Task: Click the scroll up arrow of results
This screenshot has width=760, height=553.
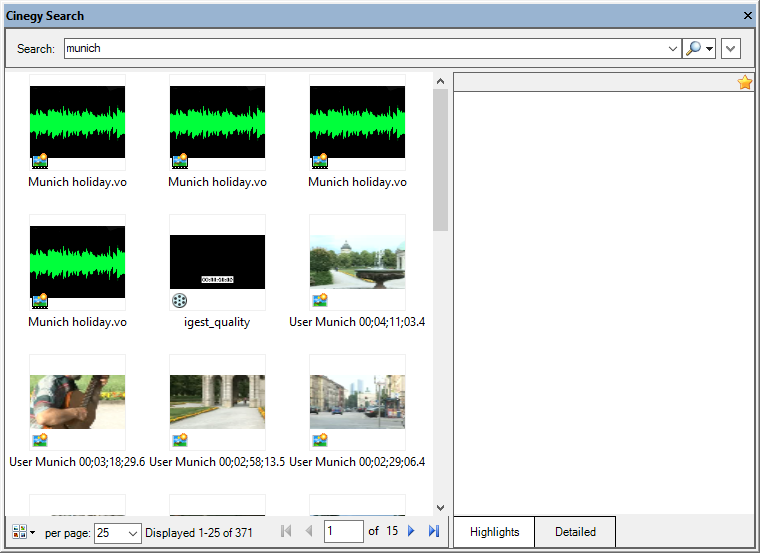Action: point(440,81)
